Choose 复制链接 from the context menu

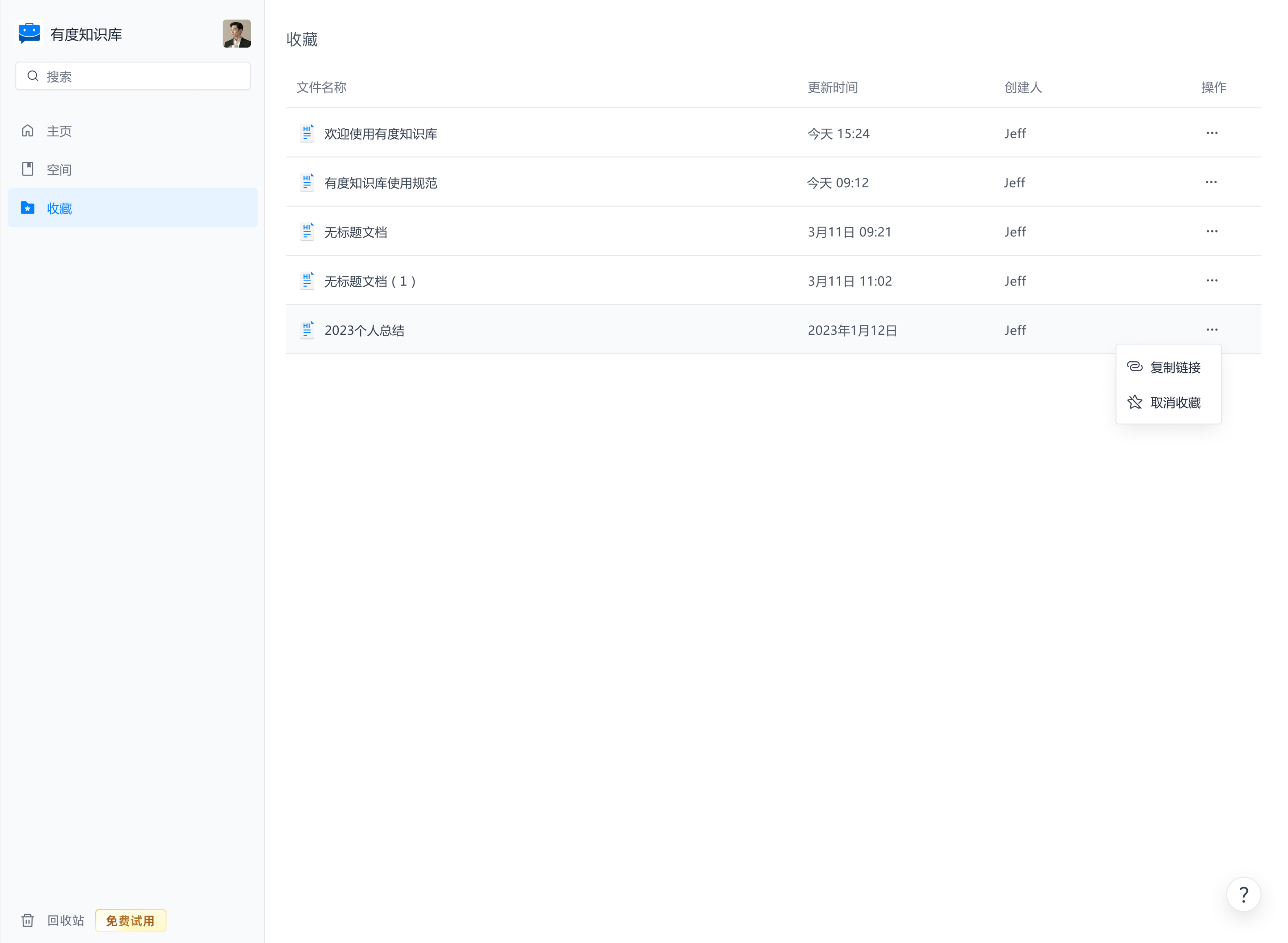pyautogui.click(x=1174, y=367)
